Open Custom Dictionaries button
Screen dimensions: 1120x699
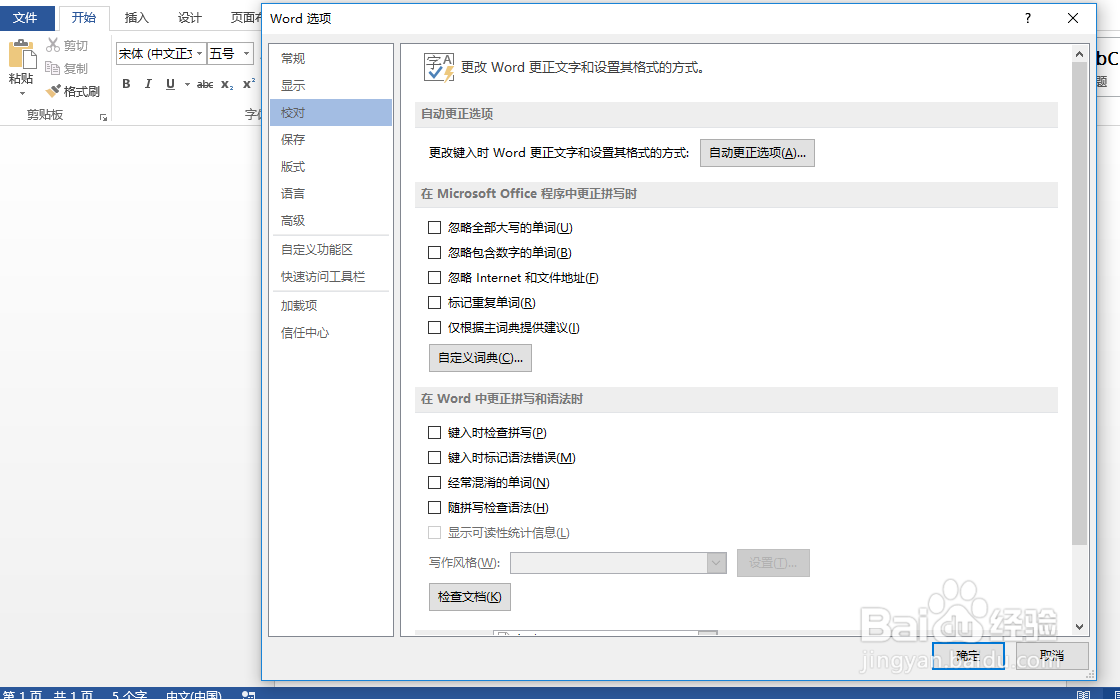(480, 358)
